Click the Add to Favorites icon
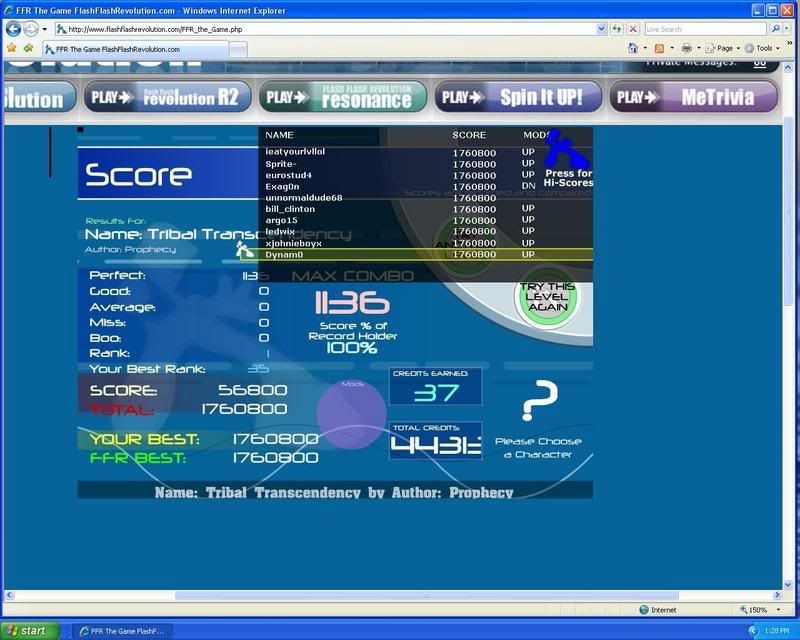800x640 pixels. [x=28, y=48]
